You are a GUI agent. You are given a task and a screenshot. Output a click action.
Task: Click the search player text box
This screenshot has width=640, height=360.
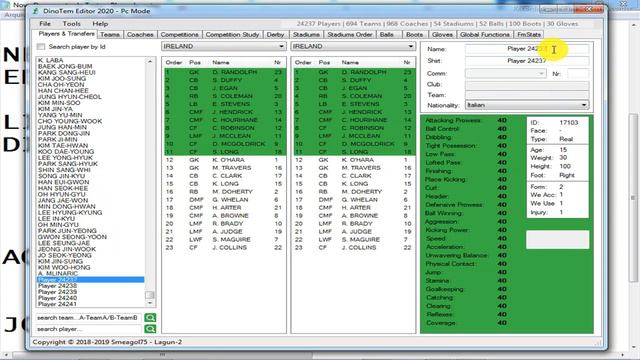89,329
